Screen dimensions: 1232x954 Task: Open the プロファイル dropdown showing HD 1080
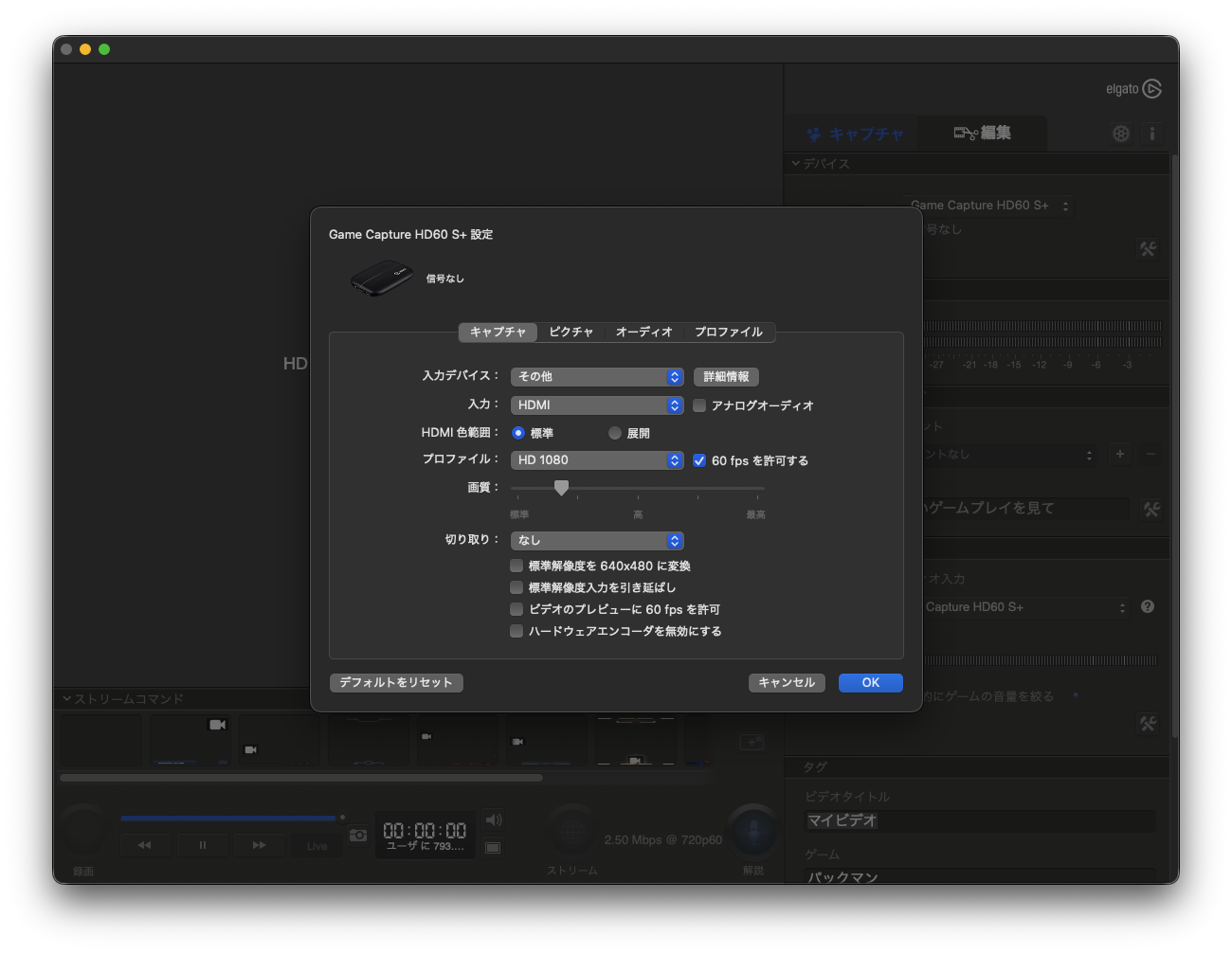[597, 460]
